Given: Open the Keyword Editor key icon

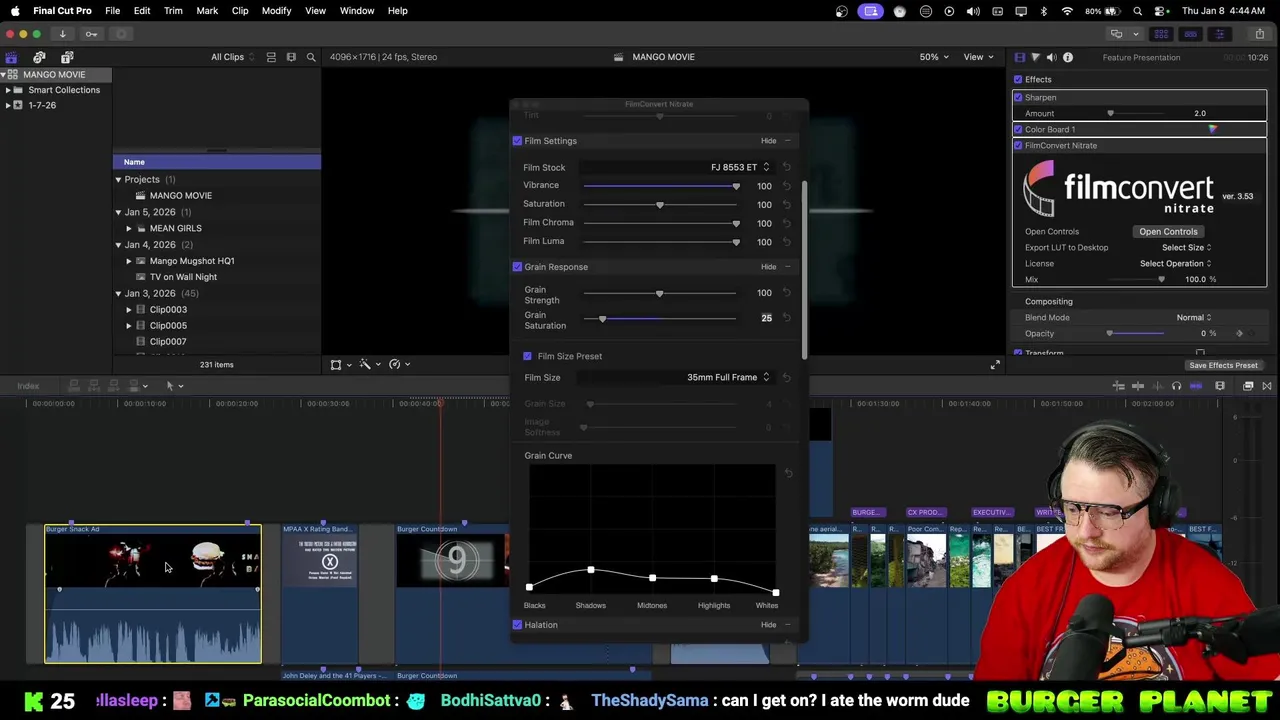Looking at the screenshot, I should 91,34.
